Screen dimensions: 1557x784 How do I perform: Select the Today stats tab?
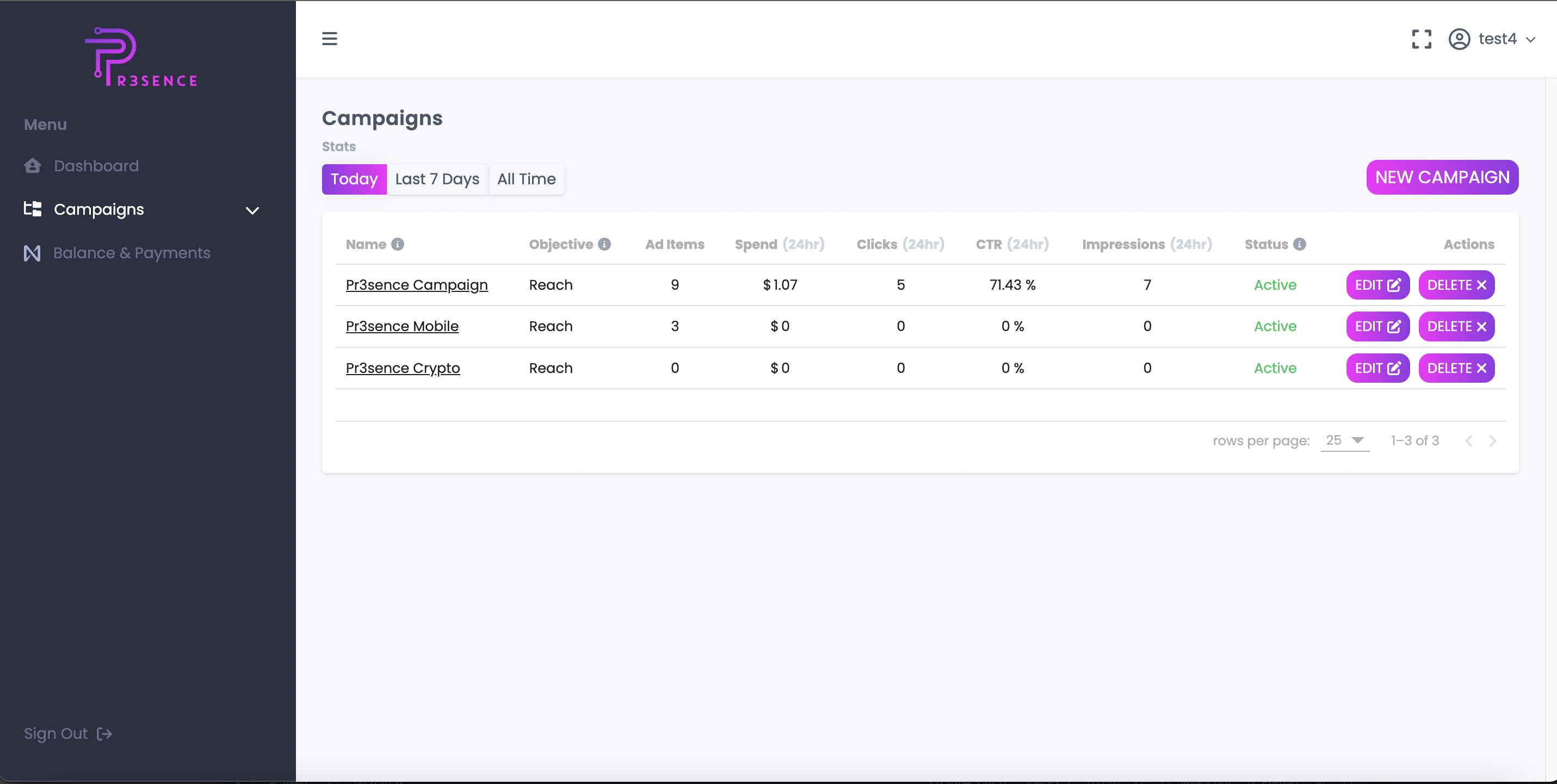point(354,179)
